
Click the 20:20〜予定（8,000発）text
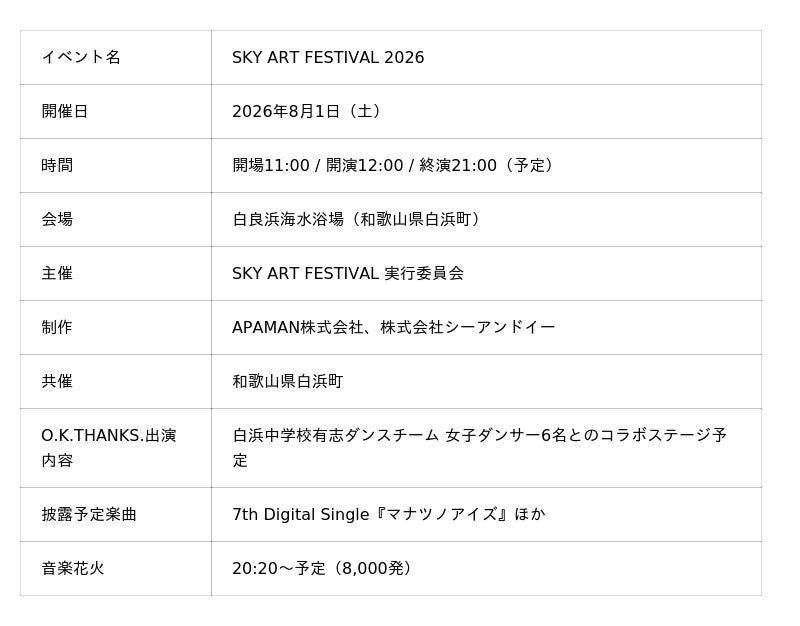[x=321, y=568]
